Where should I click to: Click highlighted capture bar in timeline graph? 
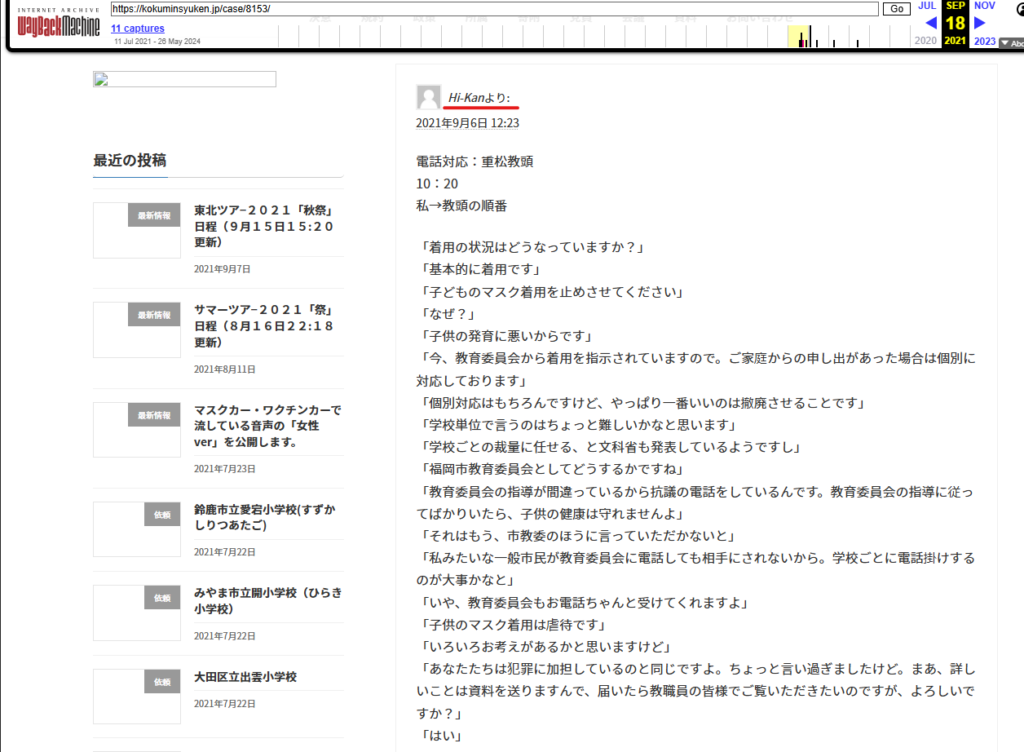pyautogui.click(x=801, y=38)
